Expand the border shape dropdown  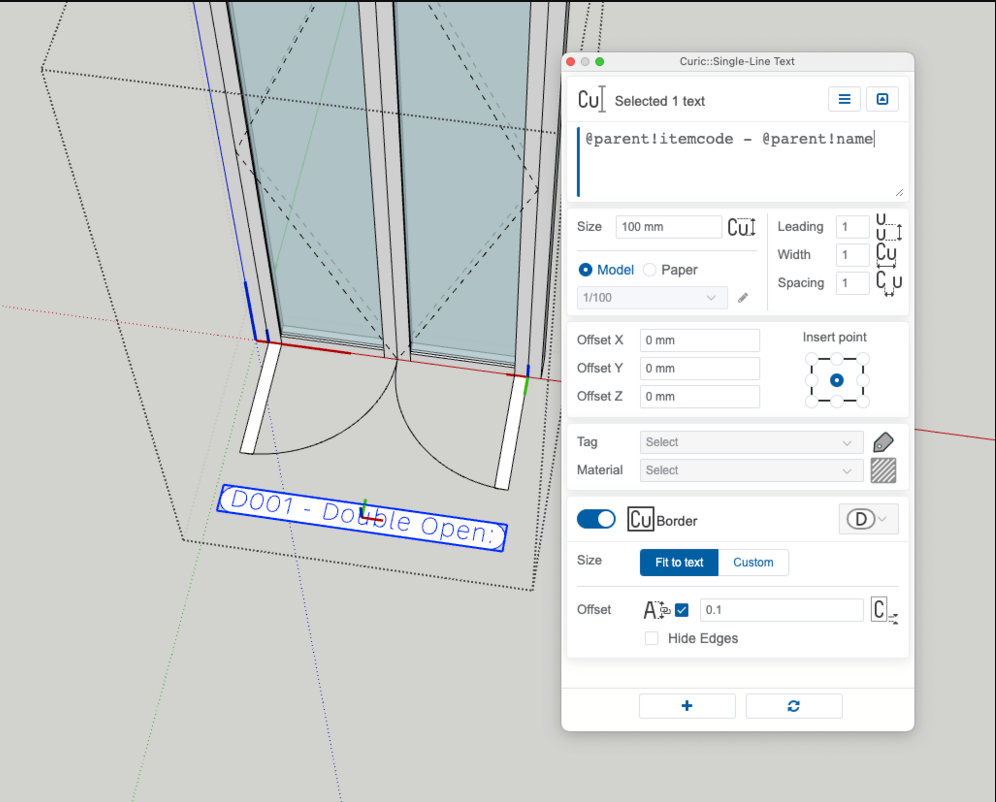point(868,519)
